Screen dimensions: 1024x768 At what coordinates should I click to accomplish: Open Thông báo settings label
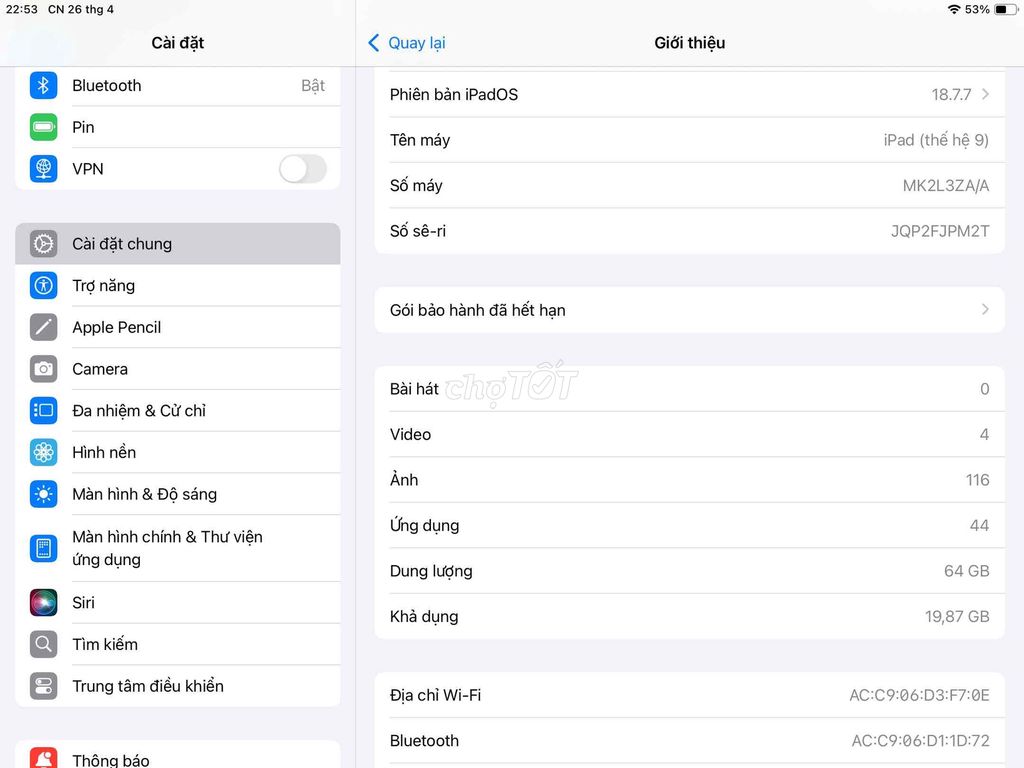110,760
